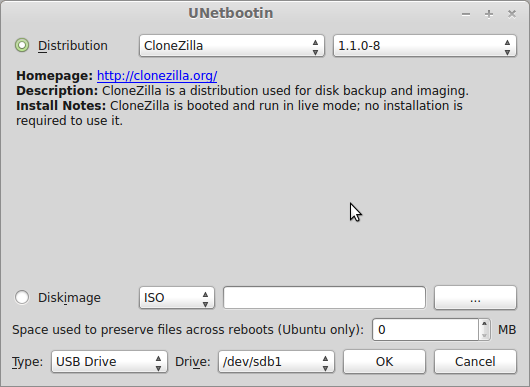
Task: Click the Distribution label text
Action: click(x=73, y=46)
